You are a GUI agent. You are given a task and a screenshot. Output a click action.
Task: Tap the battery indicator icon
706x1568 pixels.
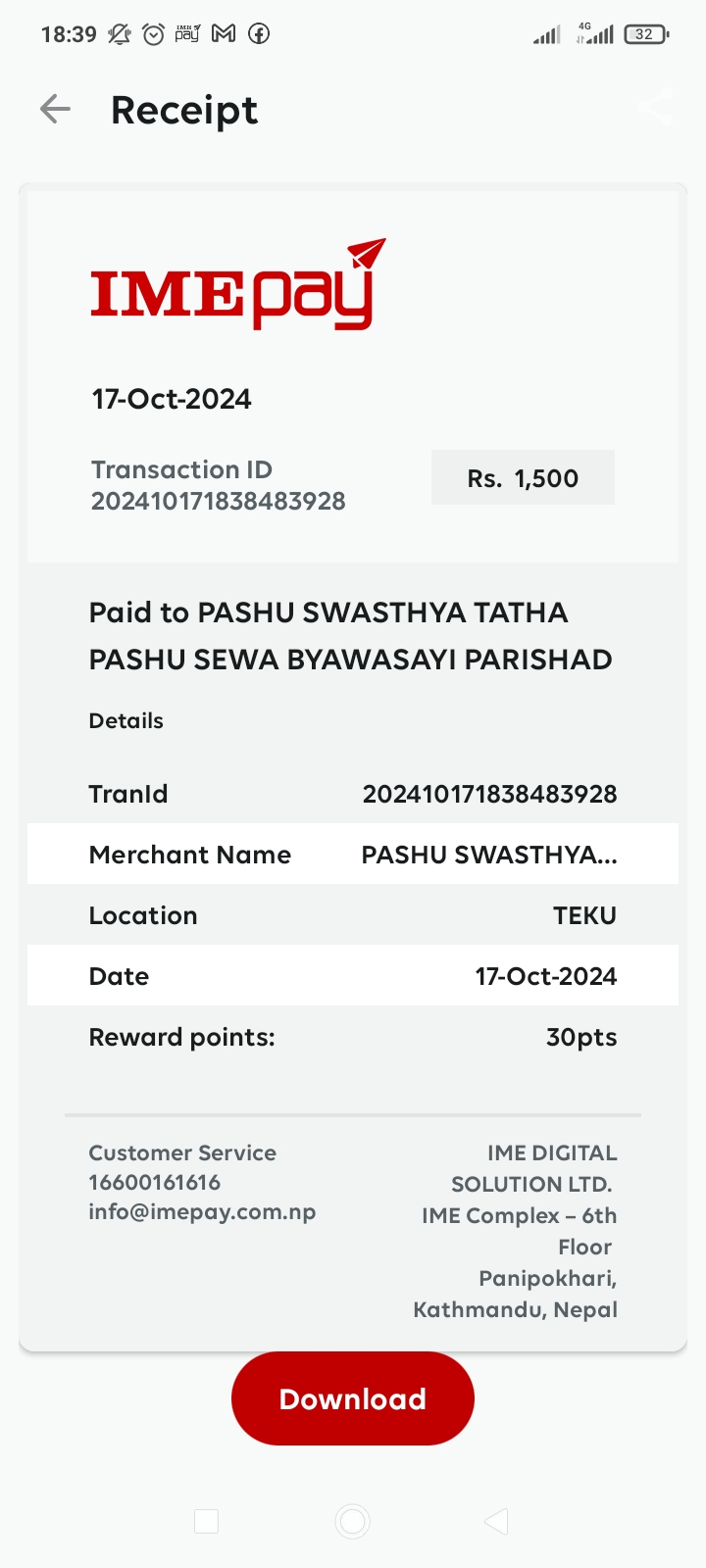[646, 34]
